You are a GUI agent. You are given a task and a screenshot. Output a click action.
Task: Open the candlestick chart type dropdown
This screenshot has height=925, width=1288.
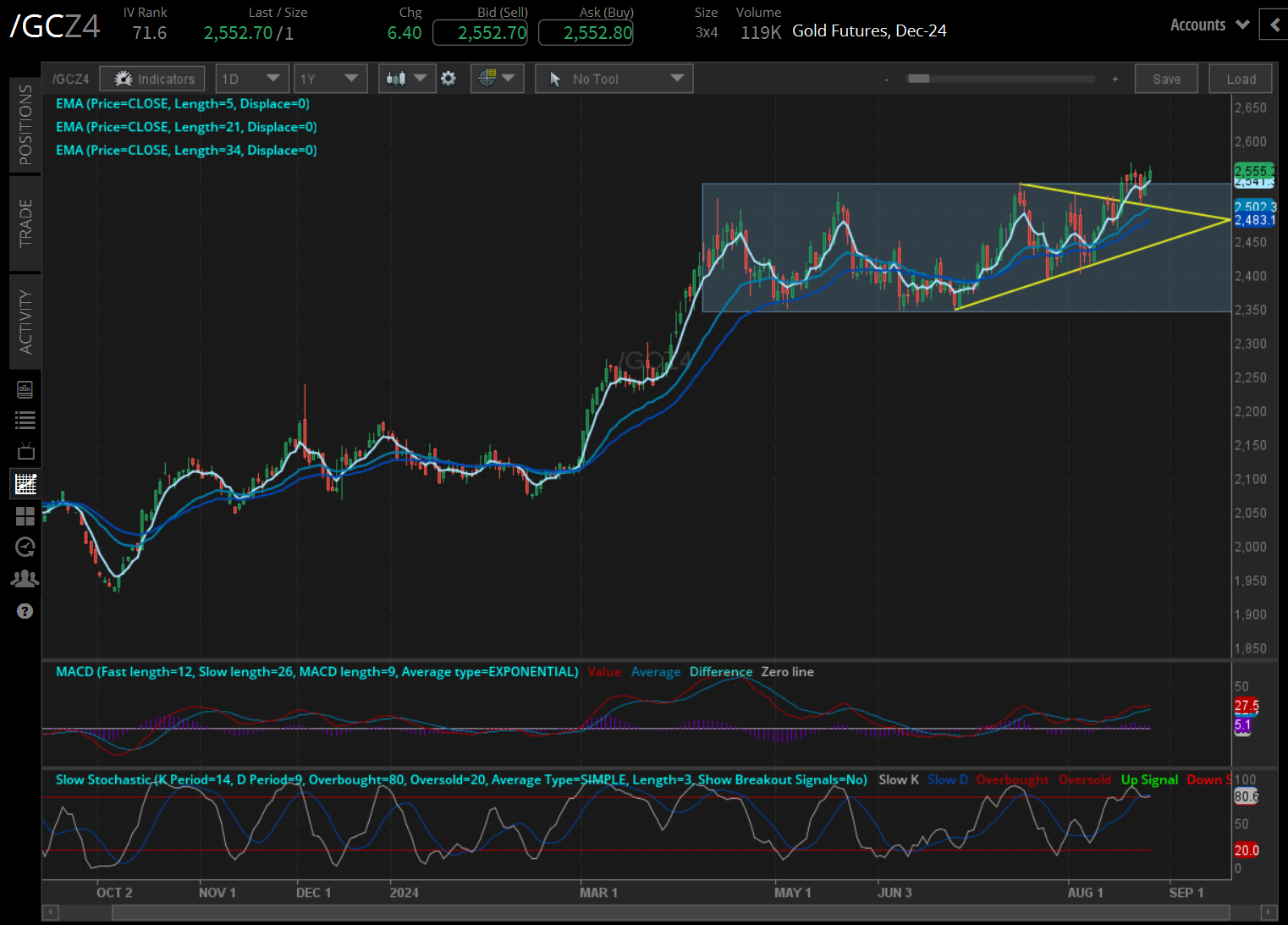click(406, 79)
